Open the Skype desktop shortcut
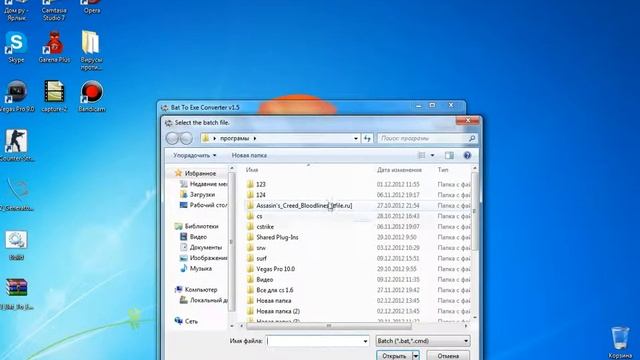 [16, 47]
